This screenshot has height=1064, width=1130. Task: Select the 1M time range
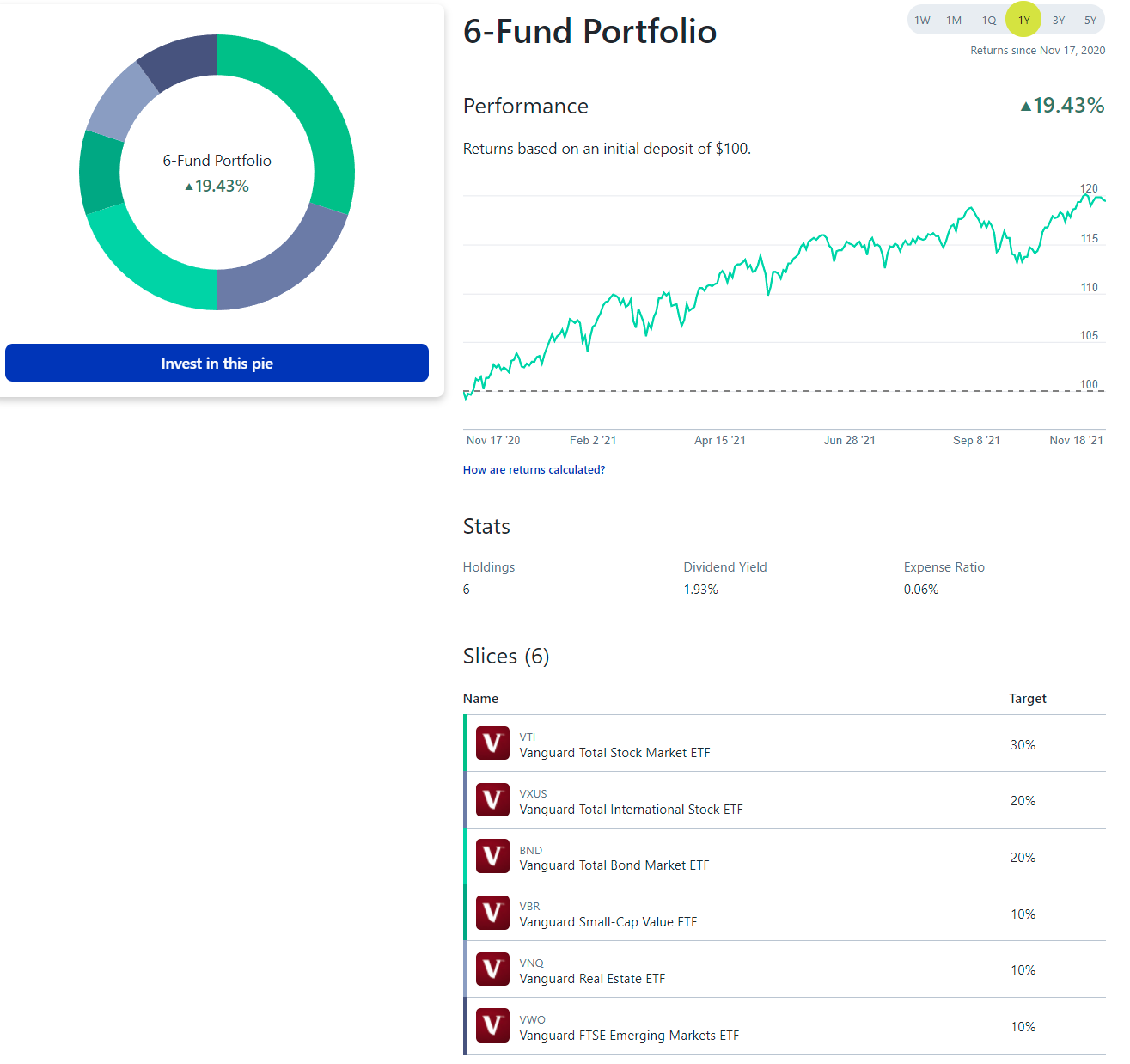click(x=954, y=20)
